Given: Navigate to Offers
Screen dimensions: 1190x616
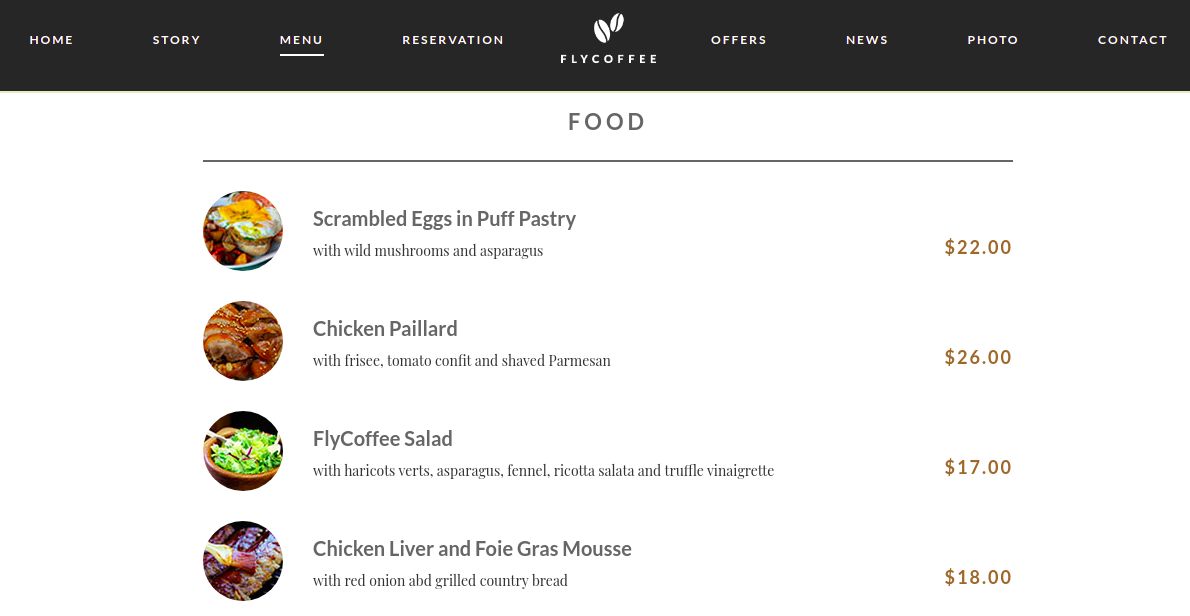Looking at the screenshot, I should [x=739, y=40].
